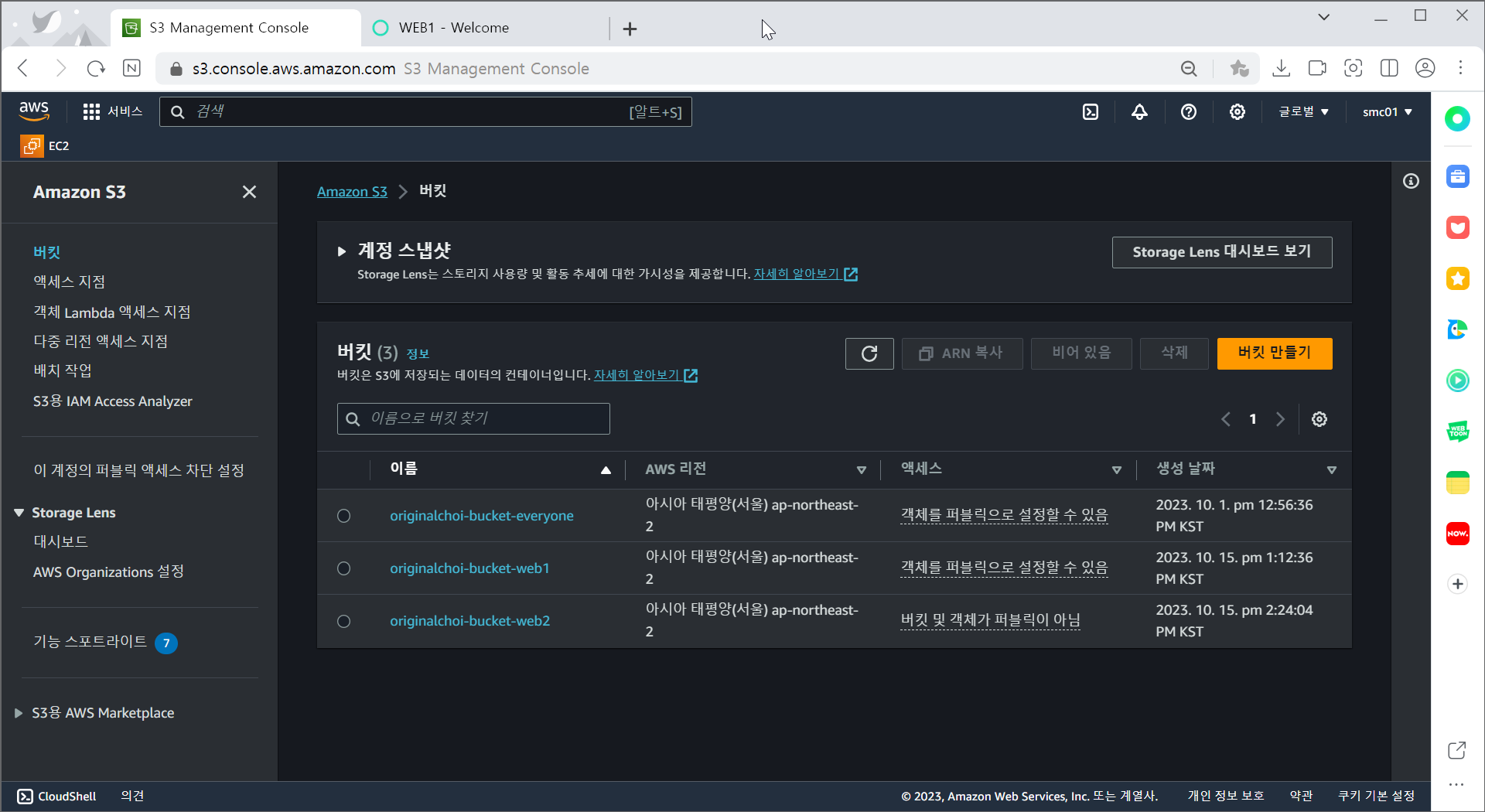Open browser downloads icon
Viewport: 1485px width, 812px height.
[1282, 68]
